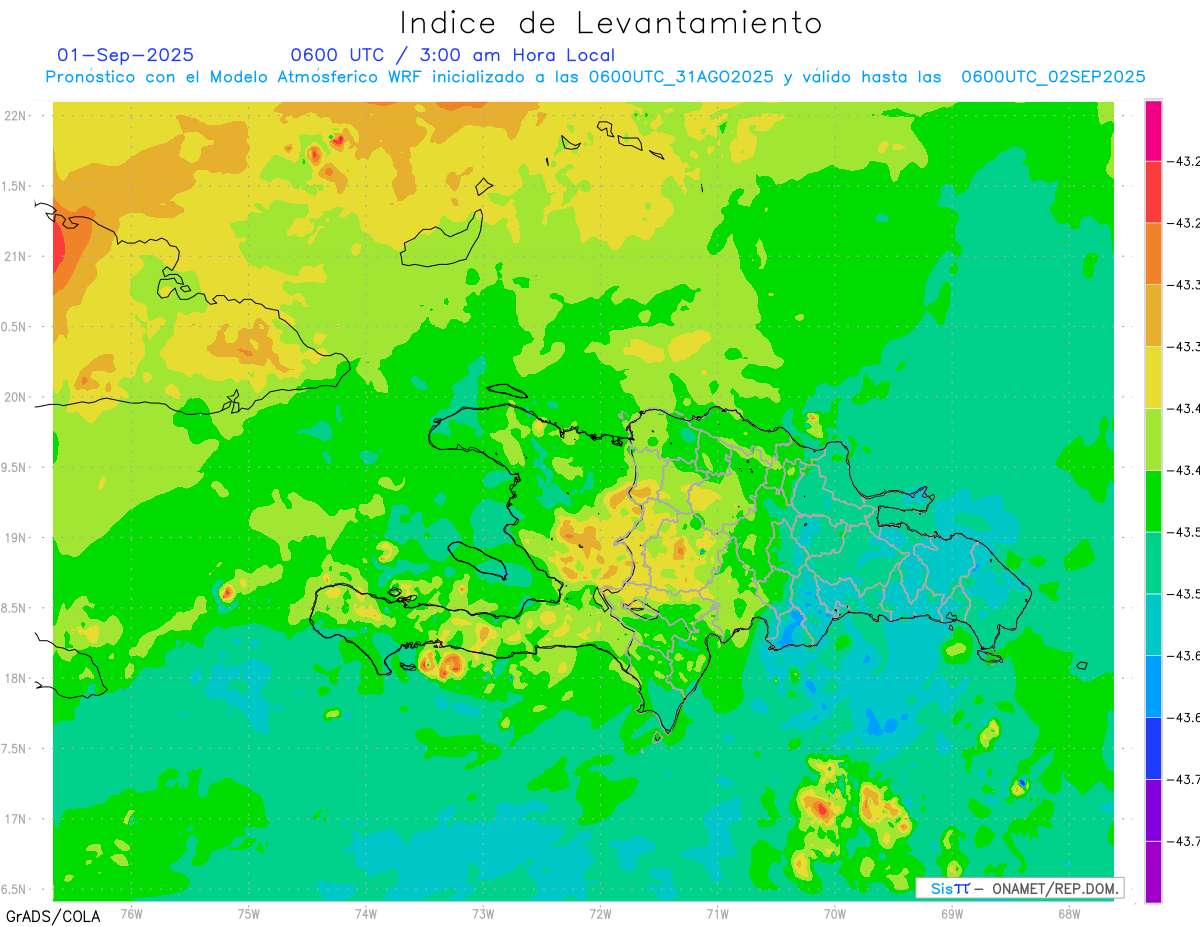Select the "74W" longitude label
Screen dimensions: 1200x927
tap(366, 913)
